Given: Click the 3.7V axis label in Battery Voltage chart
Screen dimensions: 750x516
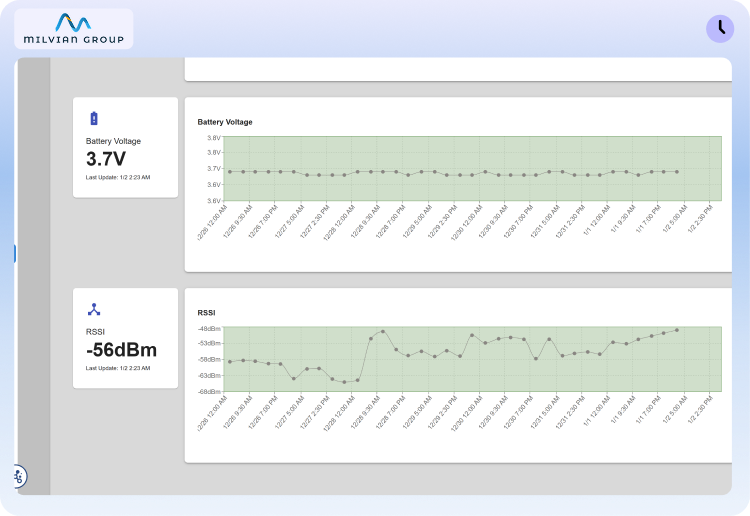Looking at the screenshot, I should [x=214, y=168].
